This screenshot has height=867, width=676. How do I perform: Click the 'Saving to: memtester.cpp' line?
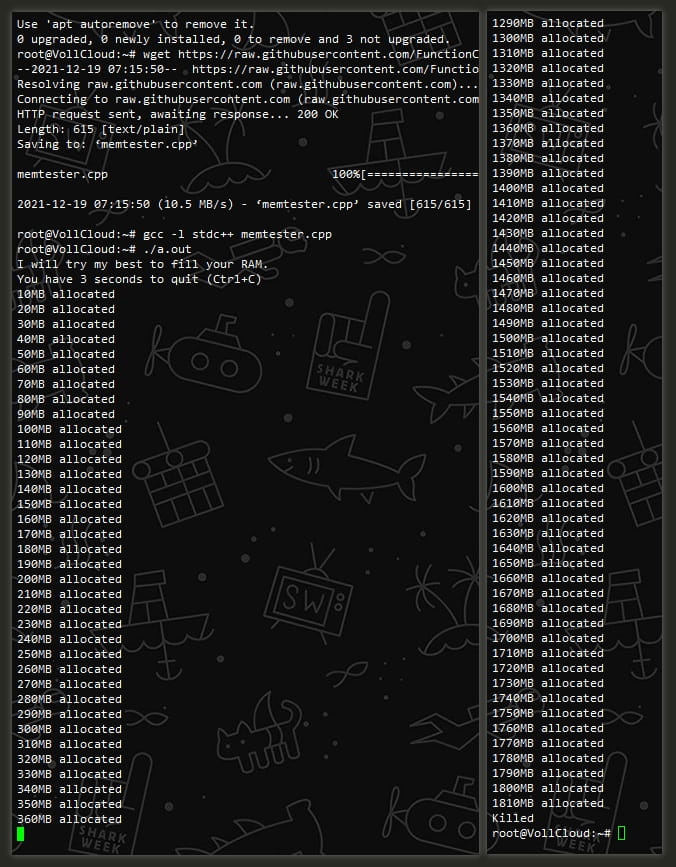(107, 144)
